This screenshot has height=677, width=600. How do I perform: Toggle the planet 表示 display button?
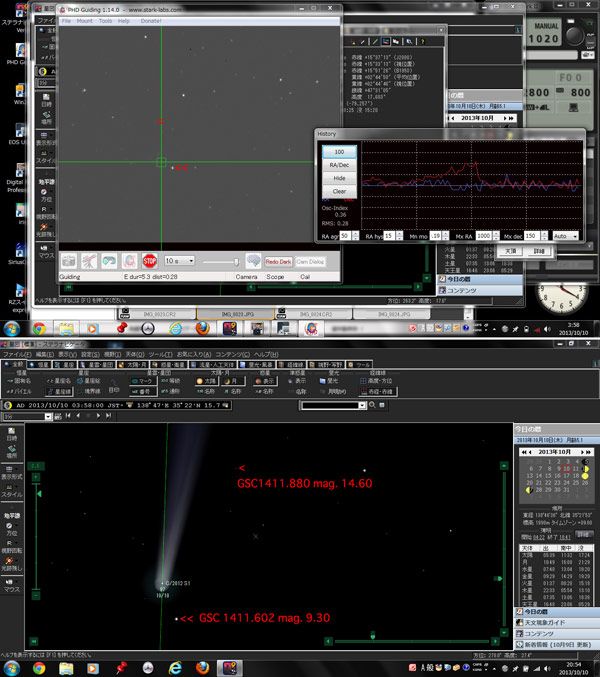point(265,381)
